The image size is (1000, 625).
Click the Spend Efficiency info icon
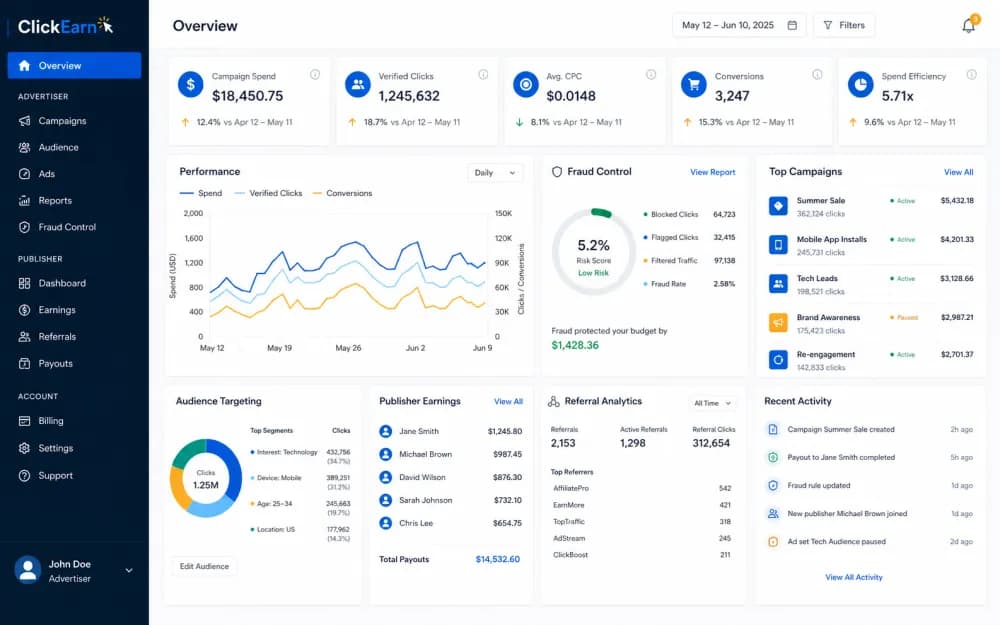tap(971, 75)
